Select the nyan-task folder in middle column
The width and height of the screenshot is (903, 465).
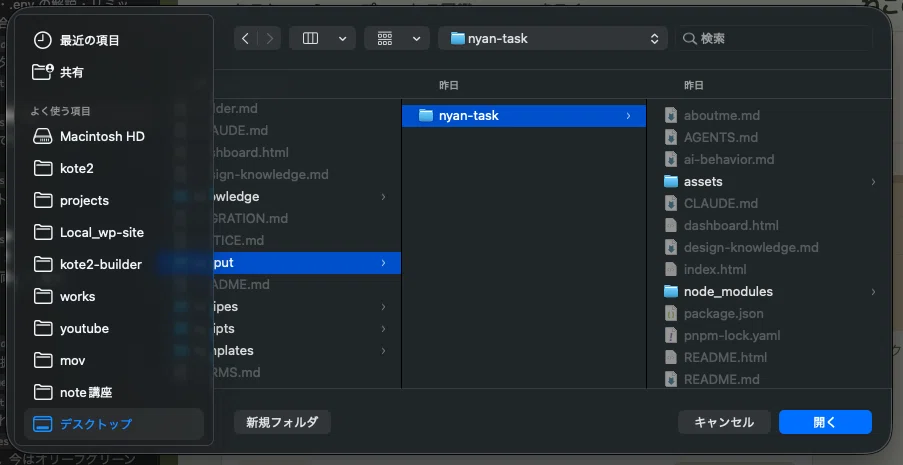tap(523, 116)
